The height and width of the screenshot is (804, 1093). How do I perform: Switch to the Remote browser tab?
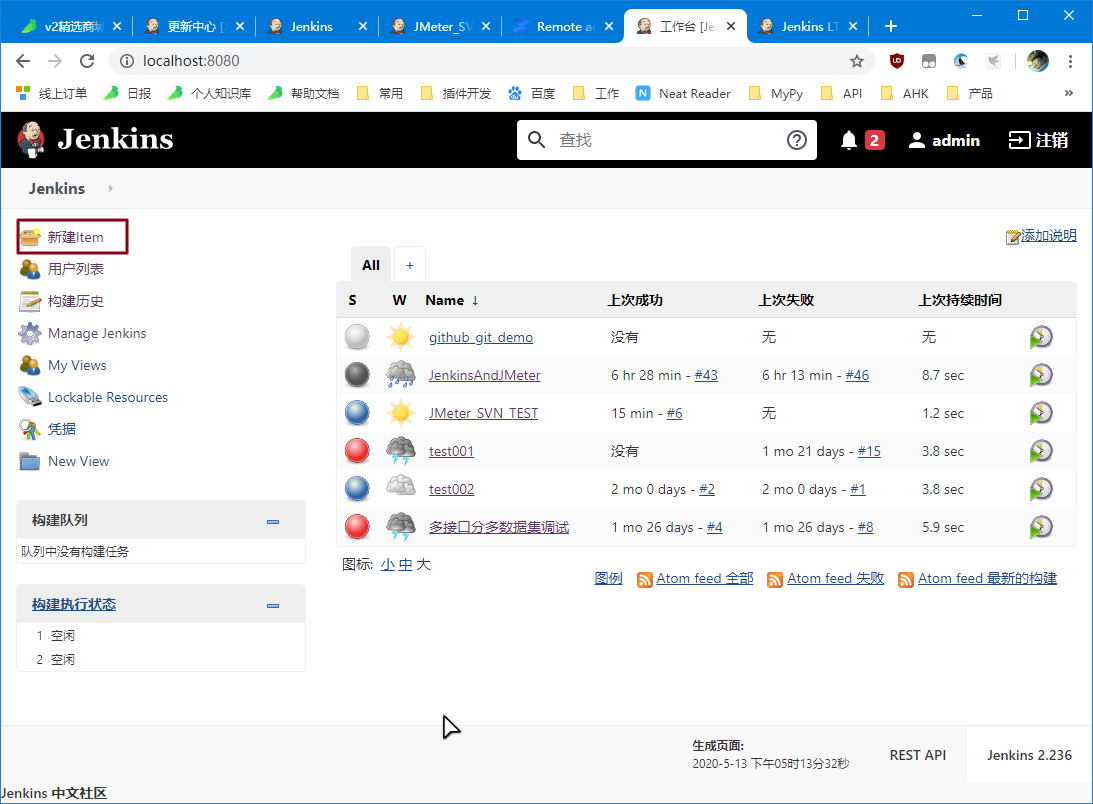pos(562,26)
